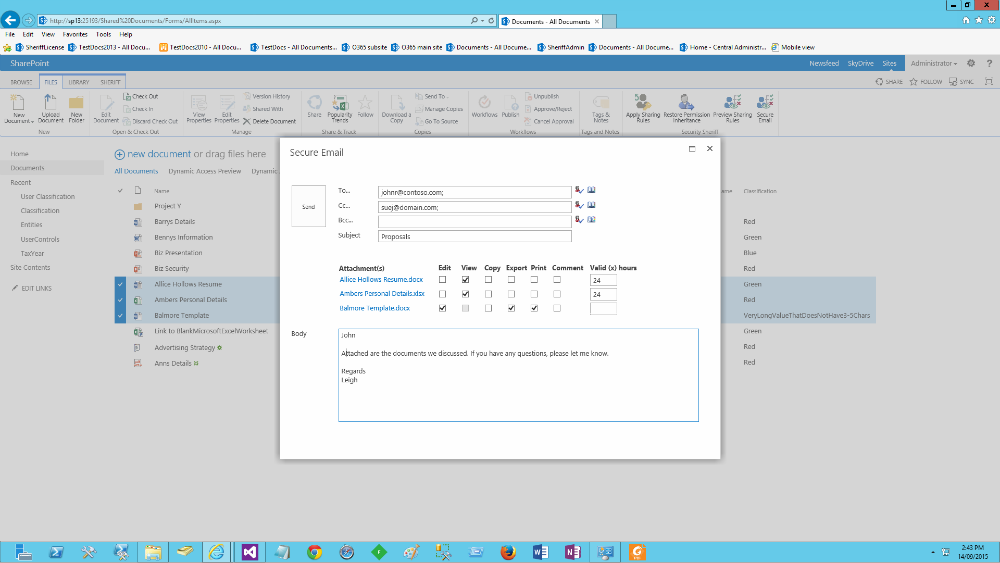Open Chrome from the Windows taskbar
Image resolution: width=1000 pixels, height=563 pixels.
coord(314,552)
